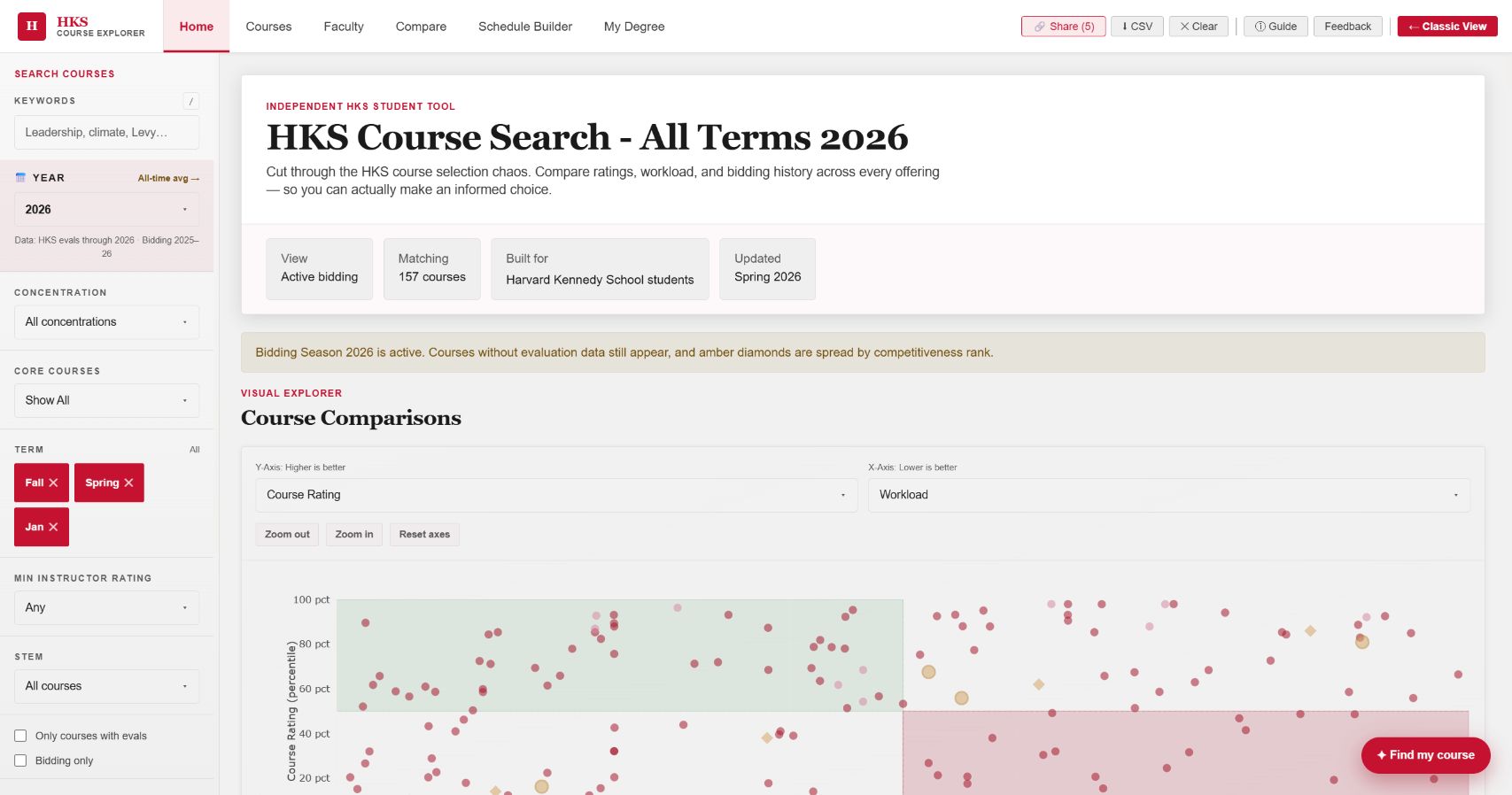
Task: Open the Min Instructor Rating dropdown
Action: pyautogui.click(x=106, y=607)
